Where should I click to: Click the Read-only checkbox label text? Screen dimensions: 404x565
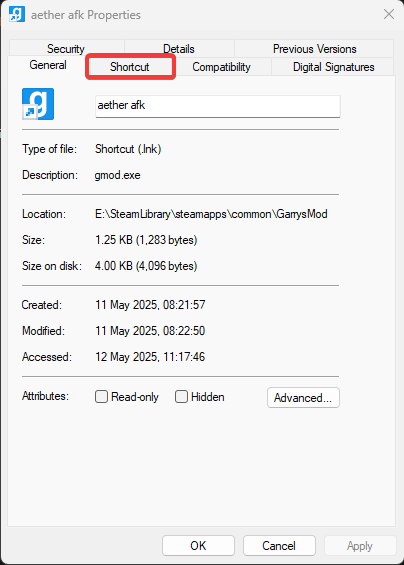coord(135,397)
